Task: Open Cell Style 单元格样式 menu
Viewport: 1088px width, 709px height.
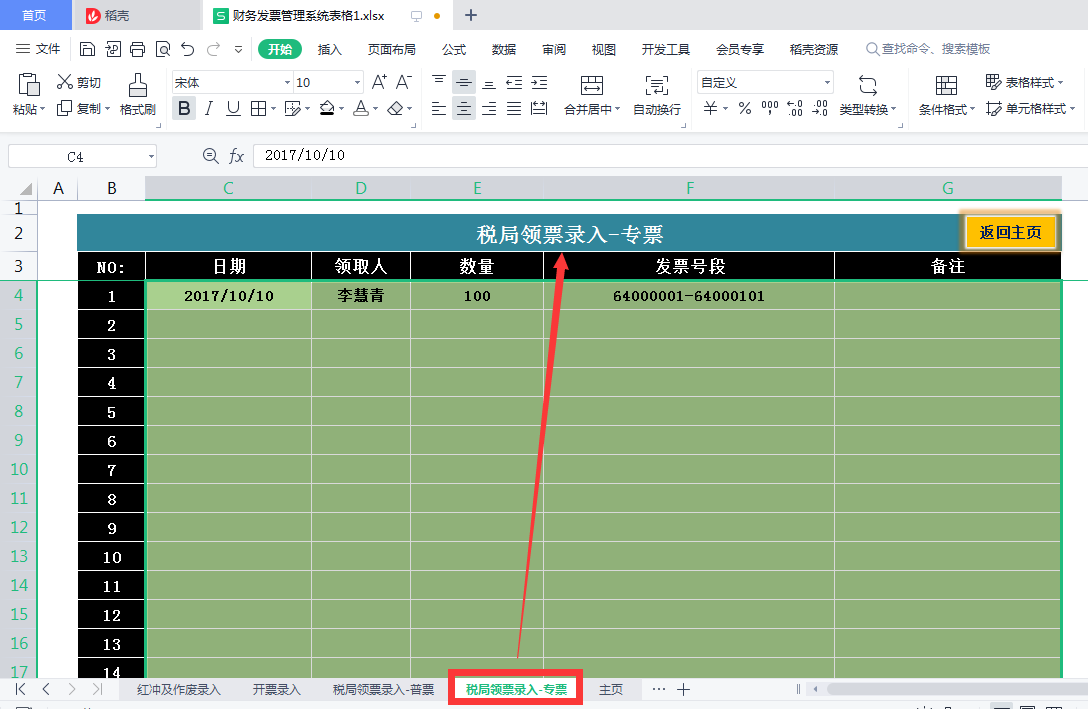Action: click(x=1030, y=109)
